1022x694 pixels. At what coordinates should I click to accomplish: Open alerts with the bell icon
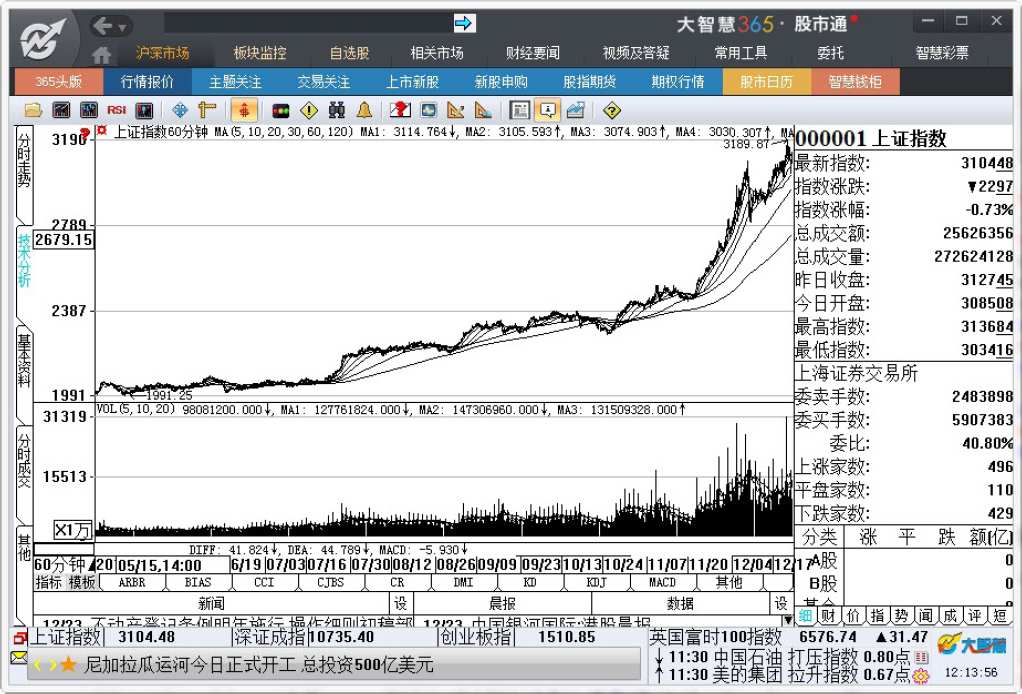pos(364,110)
